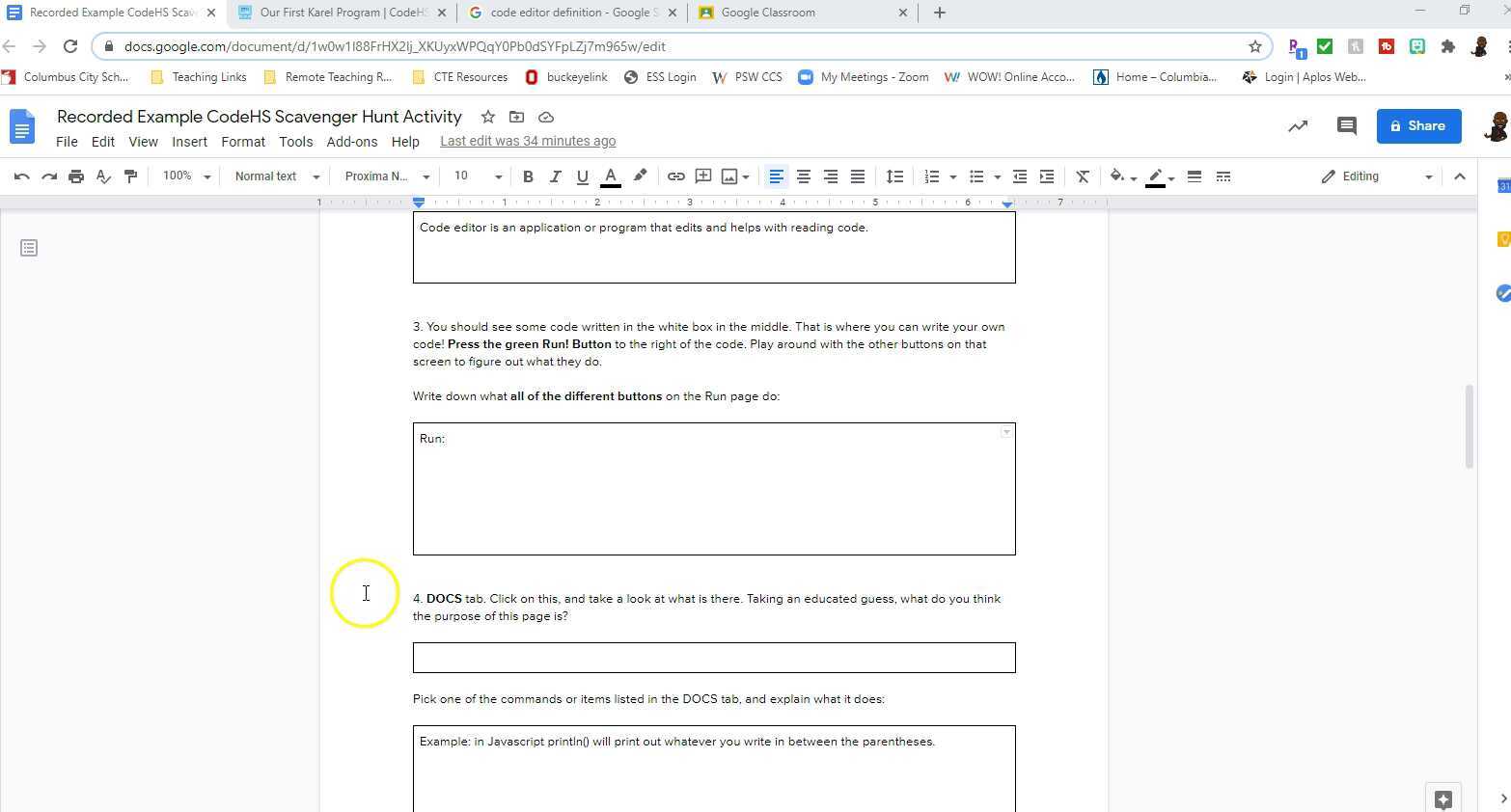Open the spelling and grammar check icon

tap(103, 176)
